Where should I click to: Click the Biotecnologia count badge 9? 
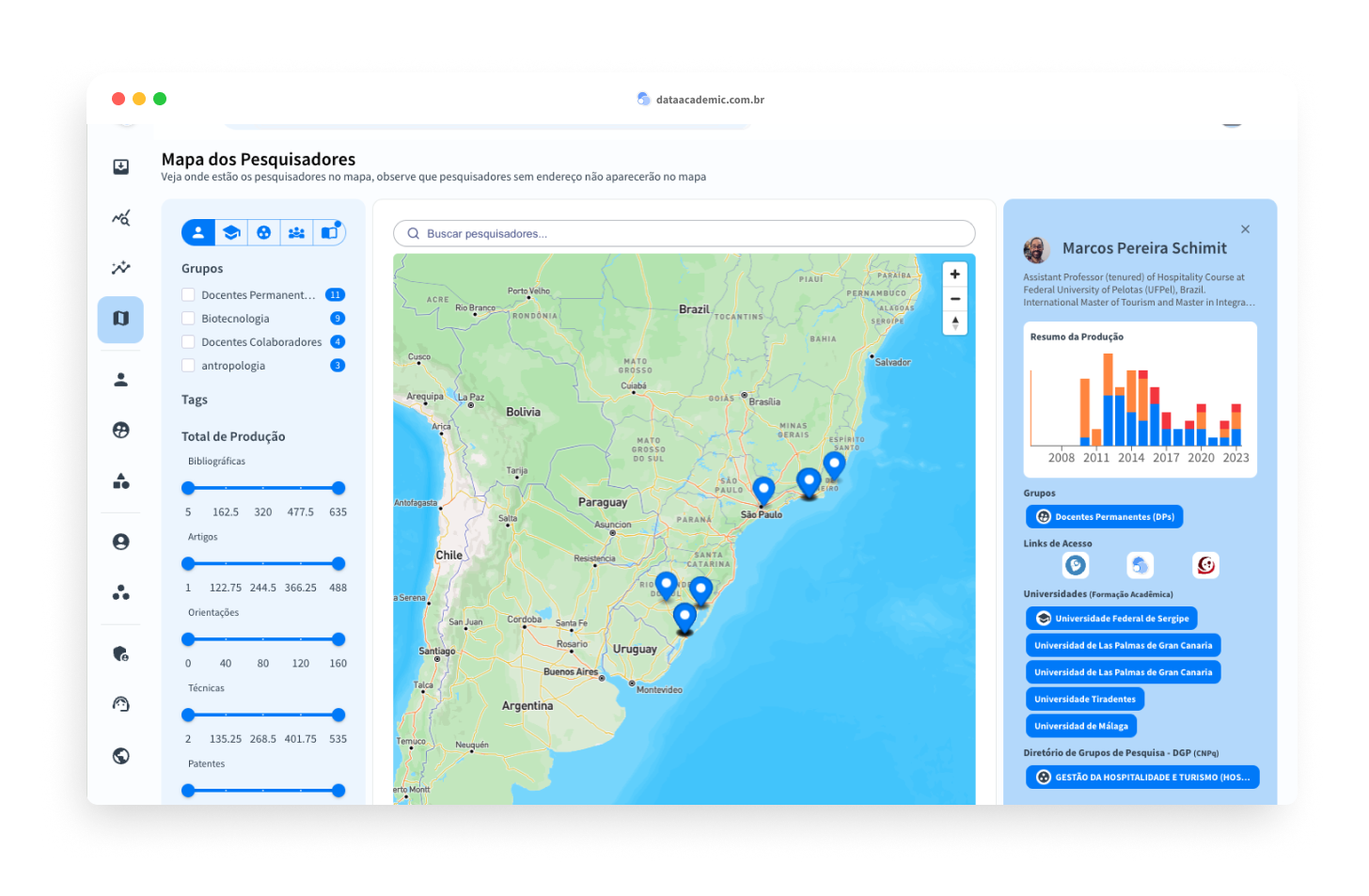(x=338, y=319)
